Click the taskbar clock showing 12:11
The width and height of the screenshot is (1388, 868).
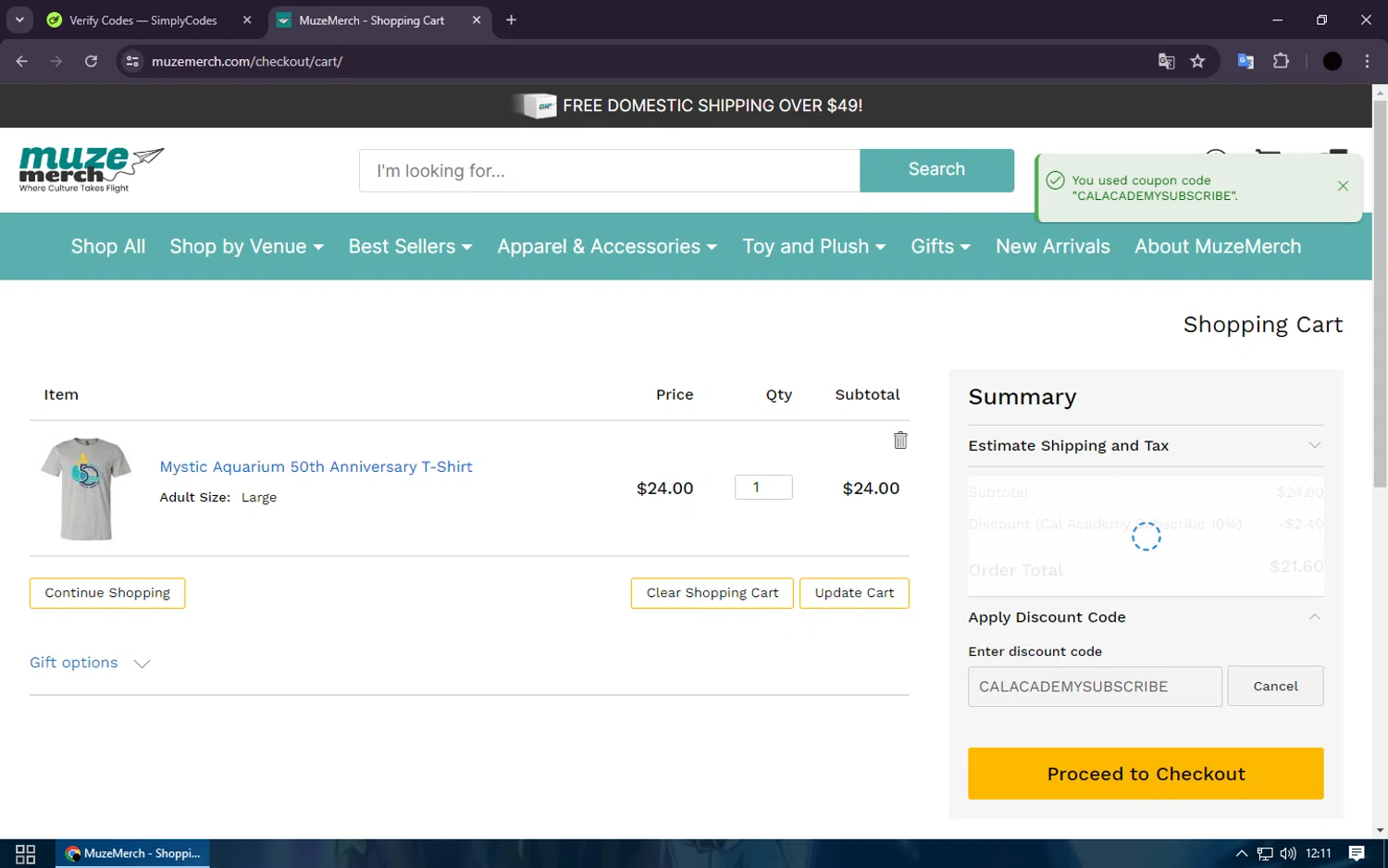(1319, 853)
